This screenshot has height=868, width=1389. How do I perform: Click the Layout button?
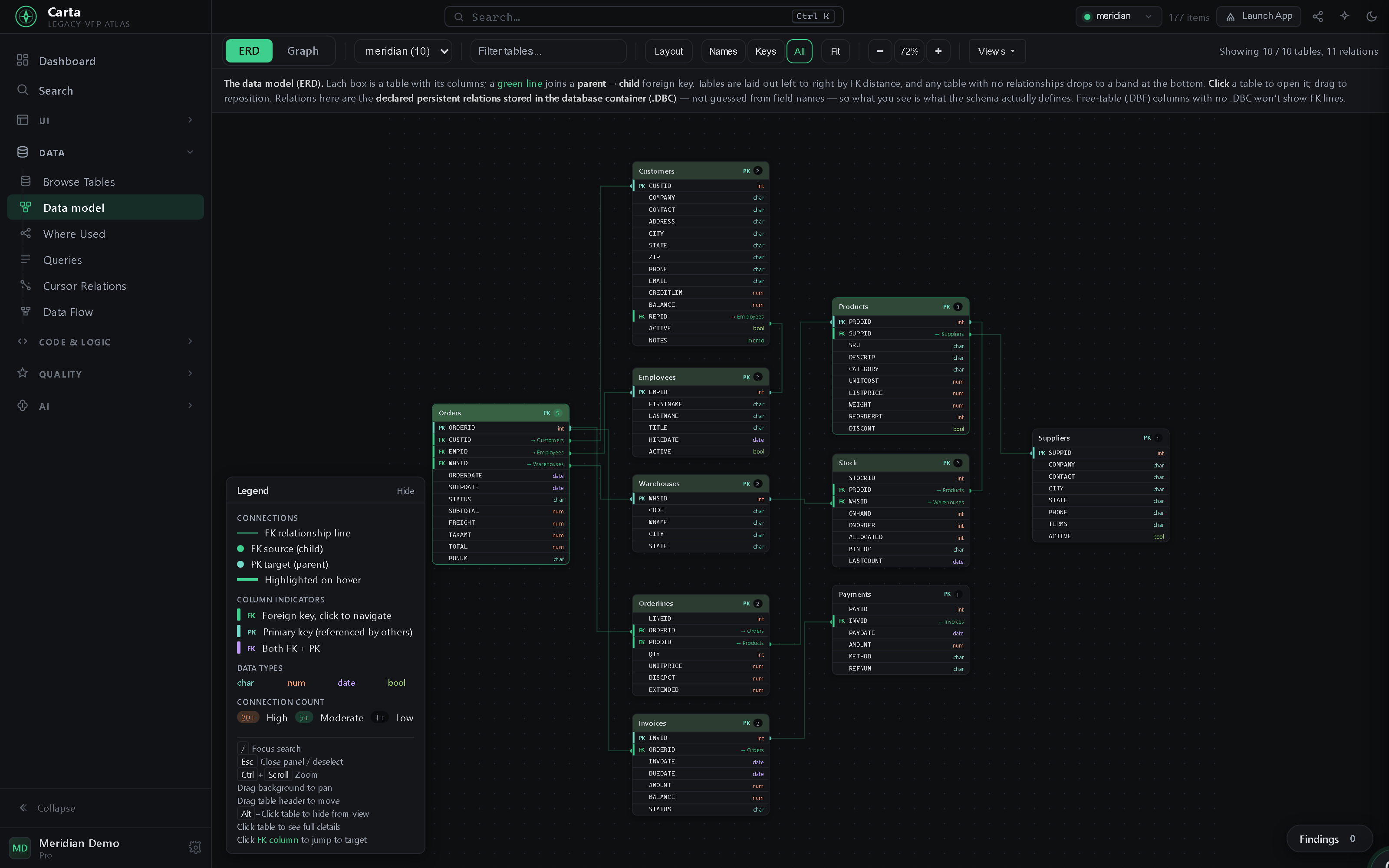coord(668,51)
